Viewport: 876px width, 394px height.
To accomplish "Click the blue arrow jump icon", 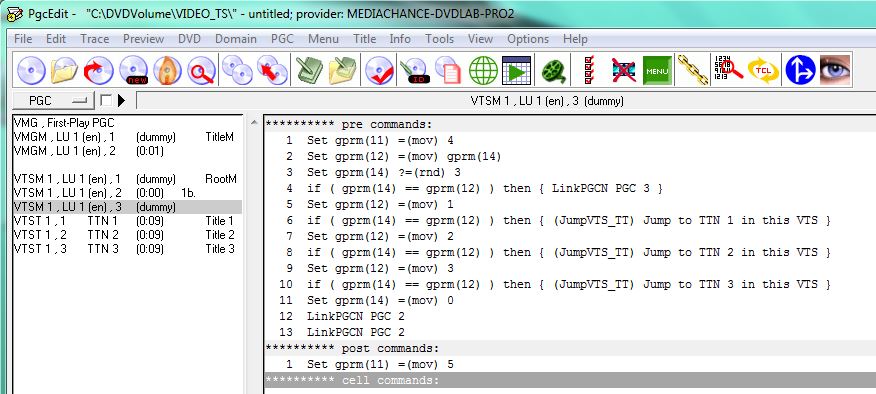I will pyautogui.click(x=800, y=71).
